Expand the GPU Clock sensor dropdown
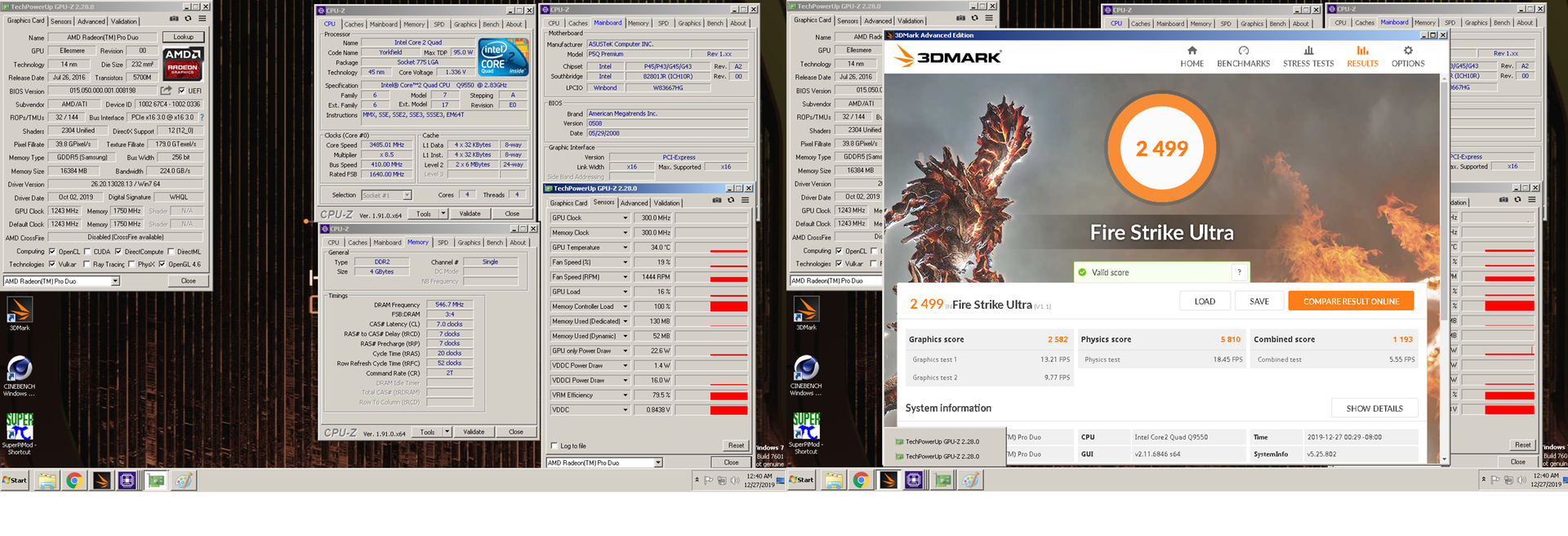 [626, 218]
